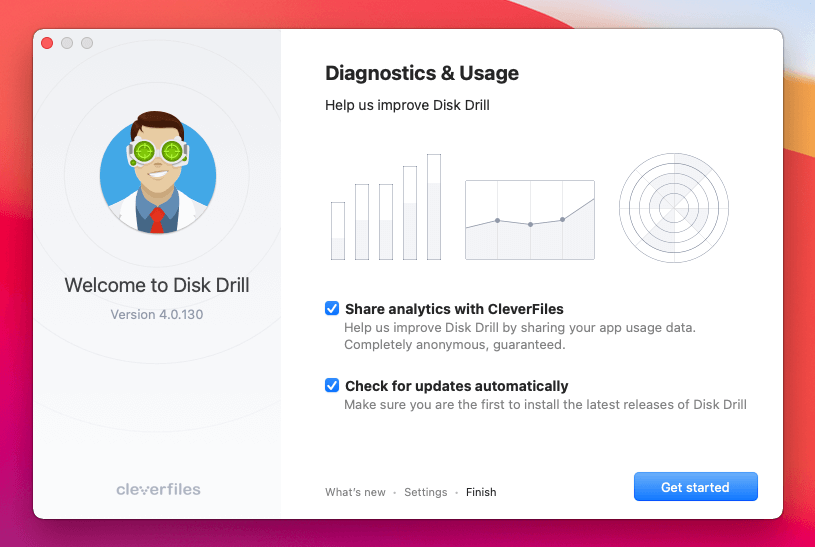This screenshot has height=547, width=815.
Task: Click the Get started button
Action: (695, 487)
